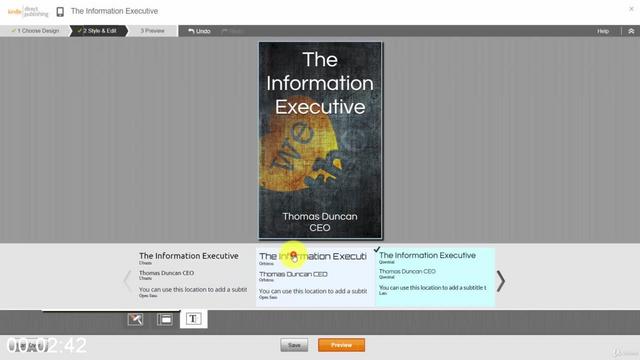Screen dimensions: 640x360
Task: Close the Cover Creator window
Action: tap(631, 9)
